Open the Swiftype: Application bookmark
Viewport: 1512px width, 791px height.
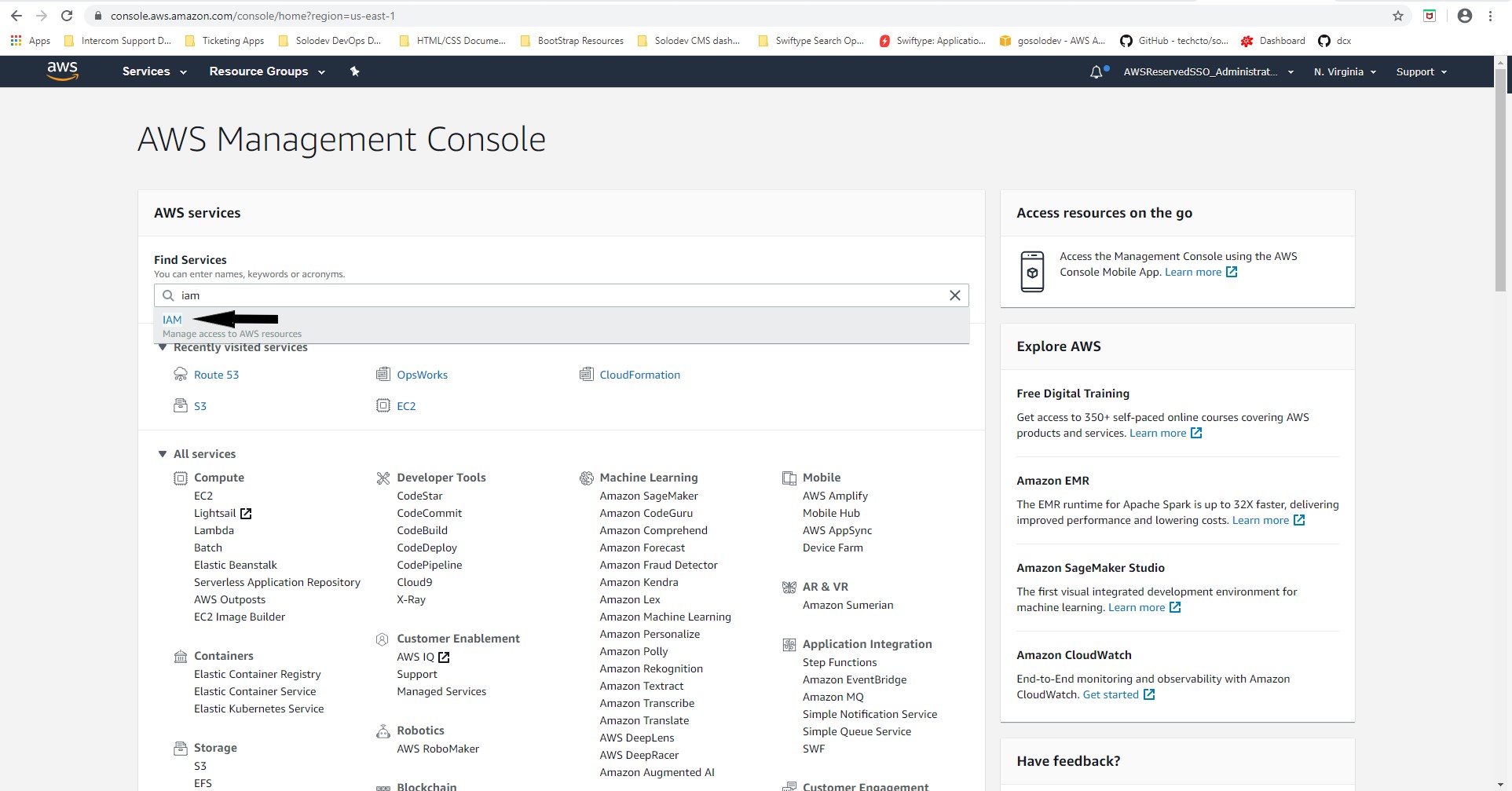click(932, 41)
